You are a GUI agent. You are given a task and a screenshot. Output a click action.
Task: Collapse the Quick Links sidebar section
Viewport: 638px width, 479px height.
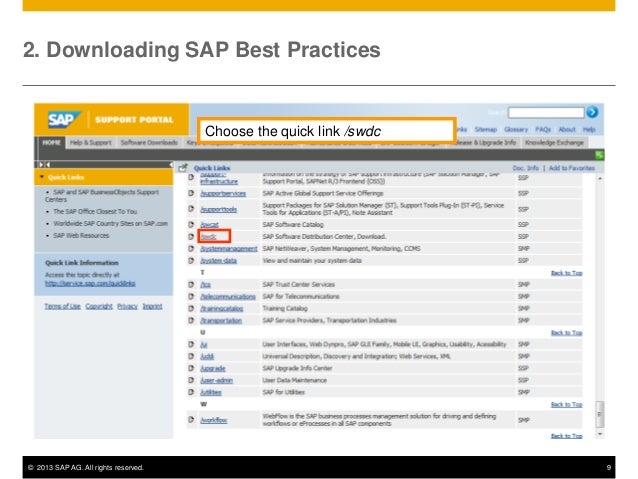(42, 177)
